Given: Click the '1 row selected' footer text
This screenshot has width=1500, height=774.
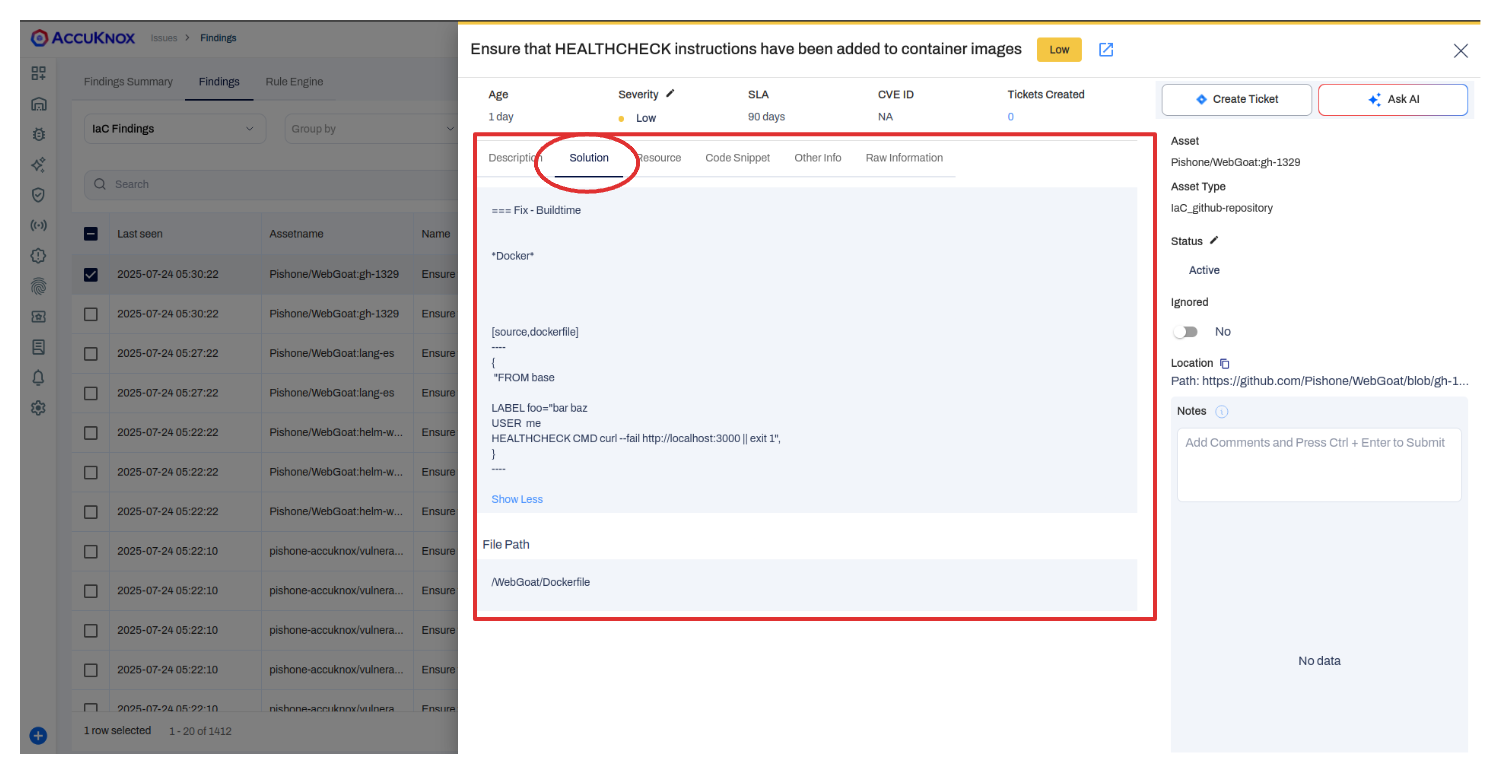Looking at the screenshot, I should click(117, 730).
